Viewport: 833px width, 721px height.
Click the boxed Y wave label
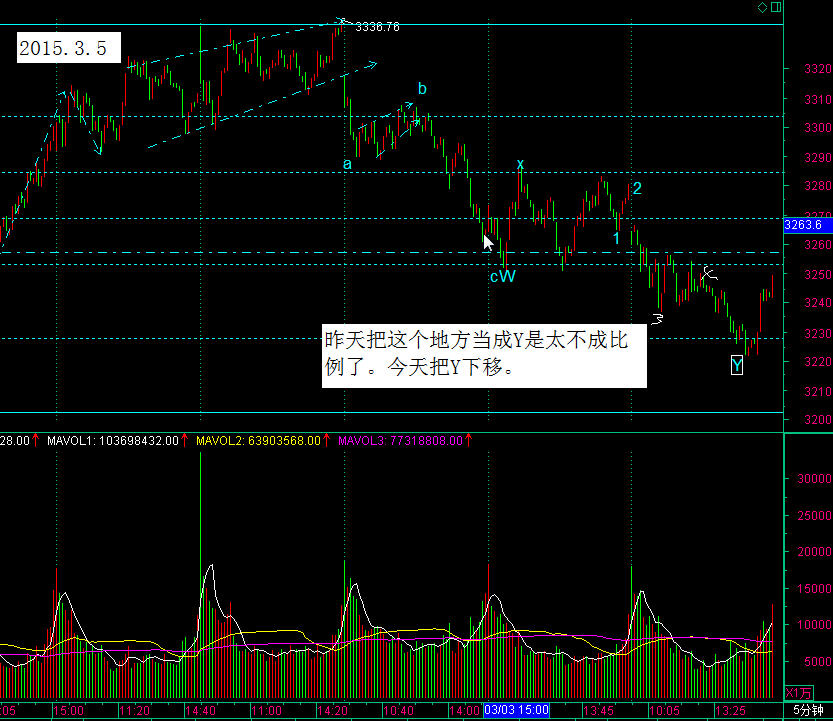click(737, 366)
